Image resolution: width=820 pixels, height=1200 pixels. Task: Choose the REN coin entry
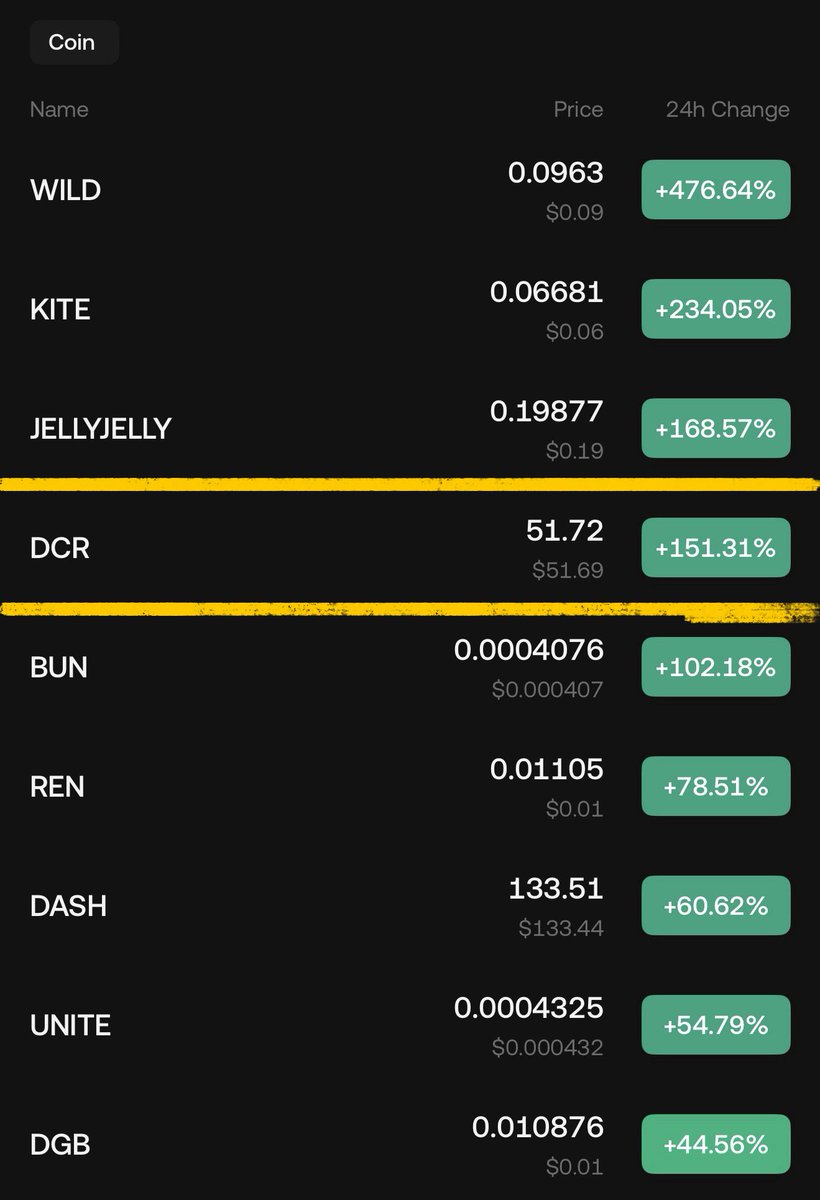coord(57,786)
